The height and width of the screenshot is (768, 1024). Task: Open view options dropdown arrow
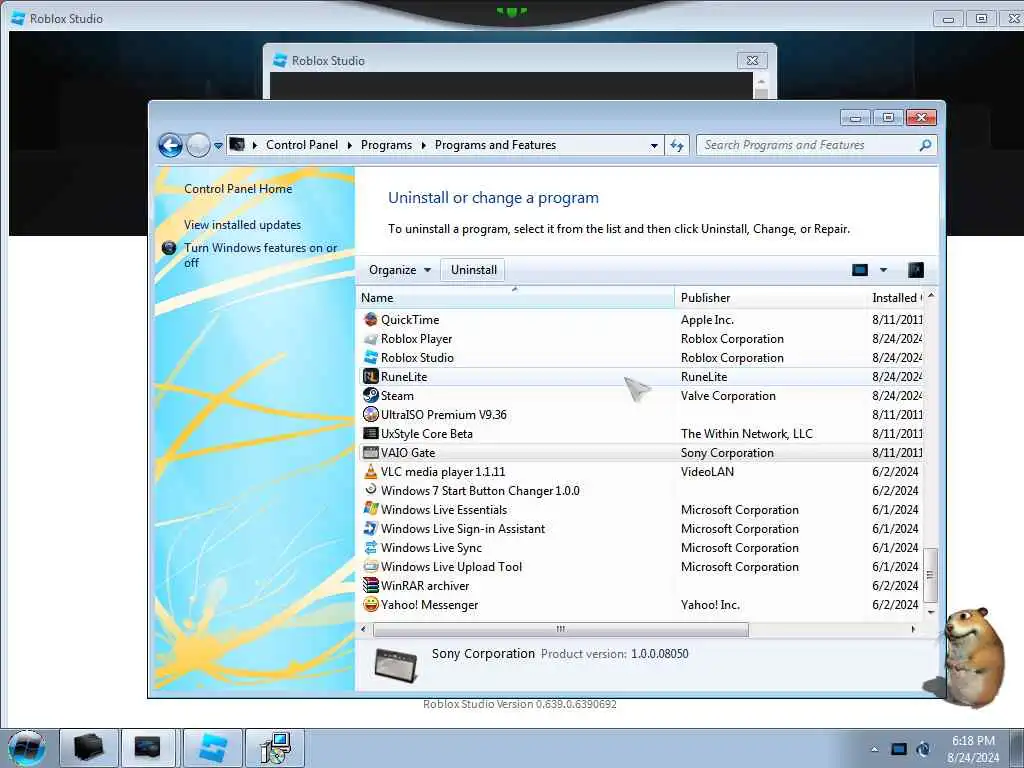pos(883,270)
